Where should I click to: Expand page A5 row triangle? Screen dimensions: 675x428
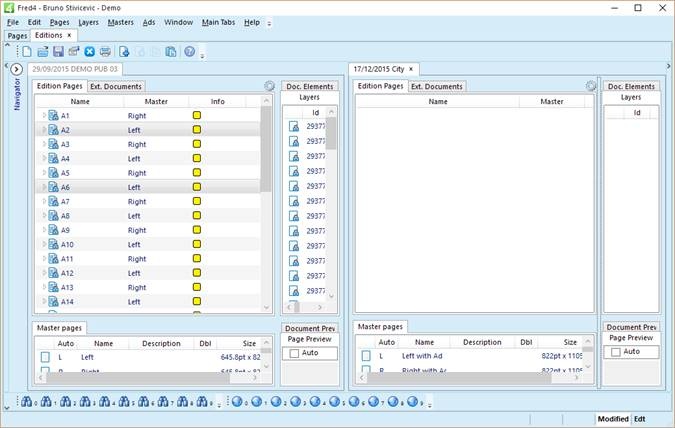tap(44, 173)
